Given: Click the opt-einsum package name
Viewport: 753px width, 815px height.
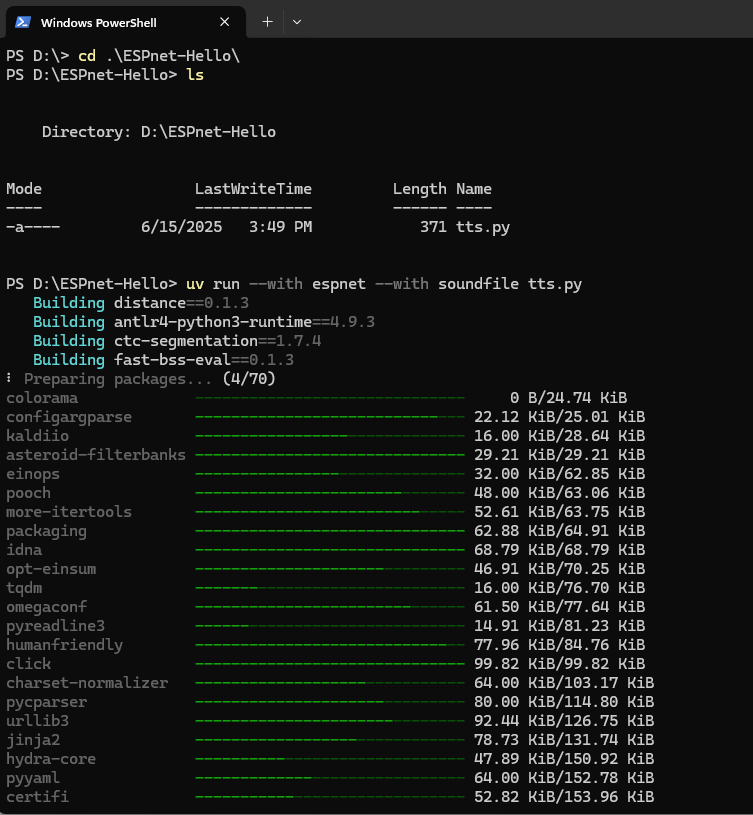Looking at the screenshot, I should [51, 569].
